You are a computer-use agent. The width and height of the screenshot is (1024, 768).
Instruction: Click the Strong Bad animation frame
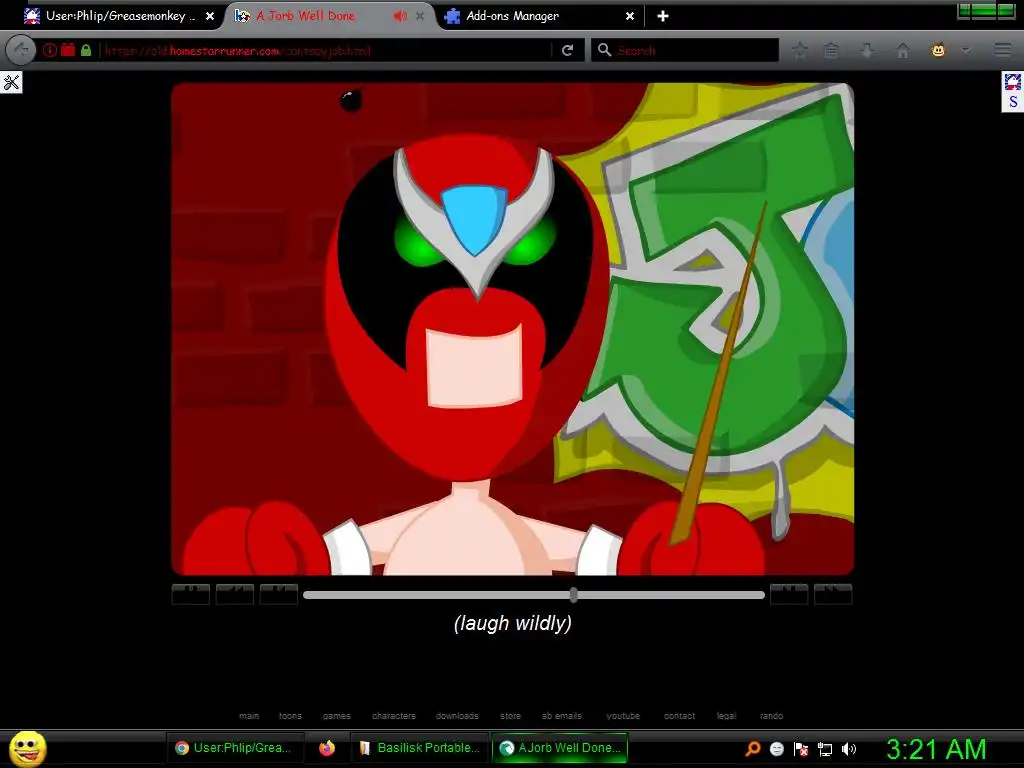[513, 329]
